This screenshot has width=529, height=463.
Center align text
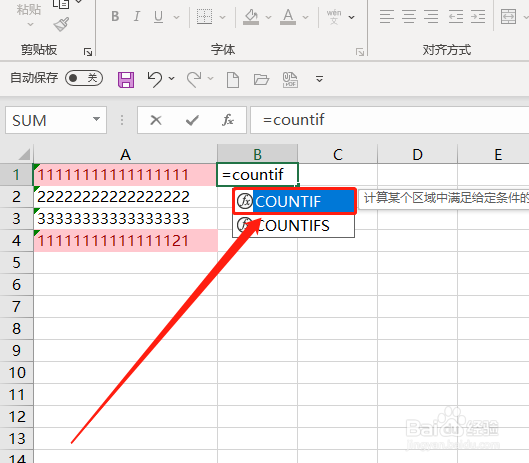pyautogui.click(x=409, y=16)
